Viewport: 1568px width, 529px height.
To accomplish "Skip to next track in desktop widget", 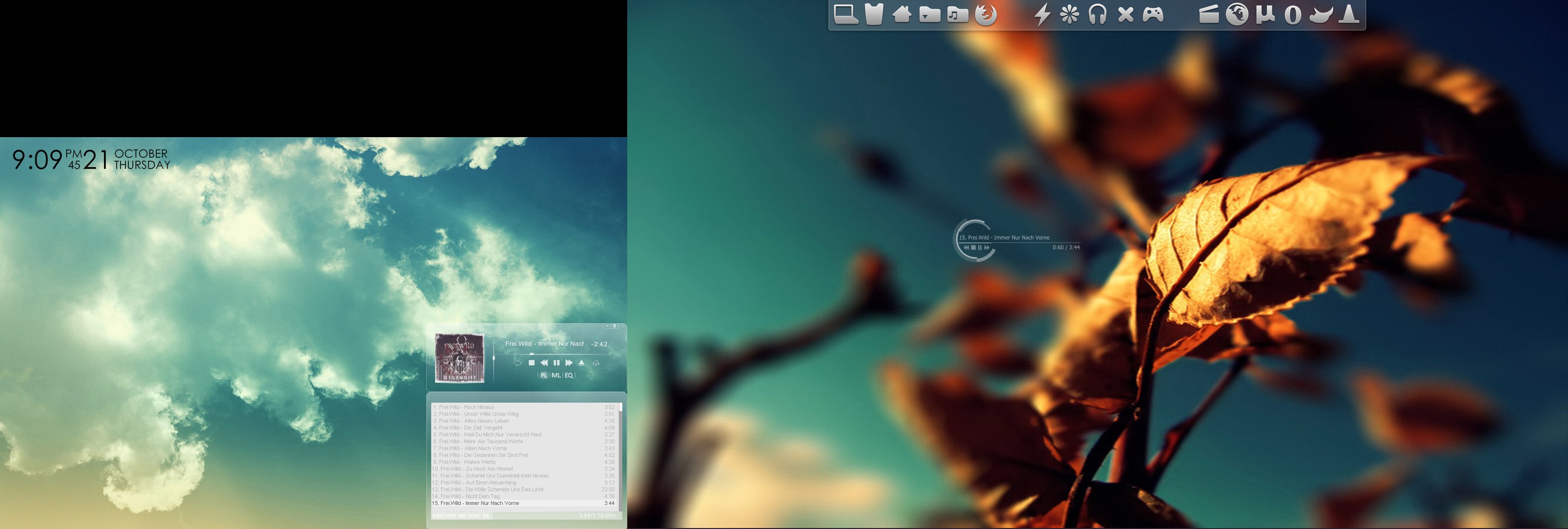I will (x=987, y=248).
